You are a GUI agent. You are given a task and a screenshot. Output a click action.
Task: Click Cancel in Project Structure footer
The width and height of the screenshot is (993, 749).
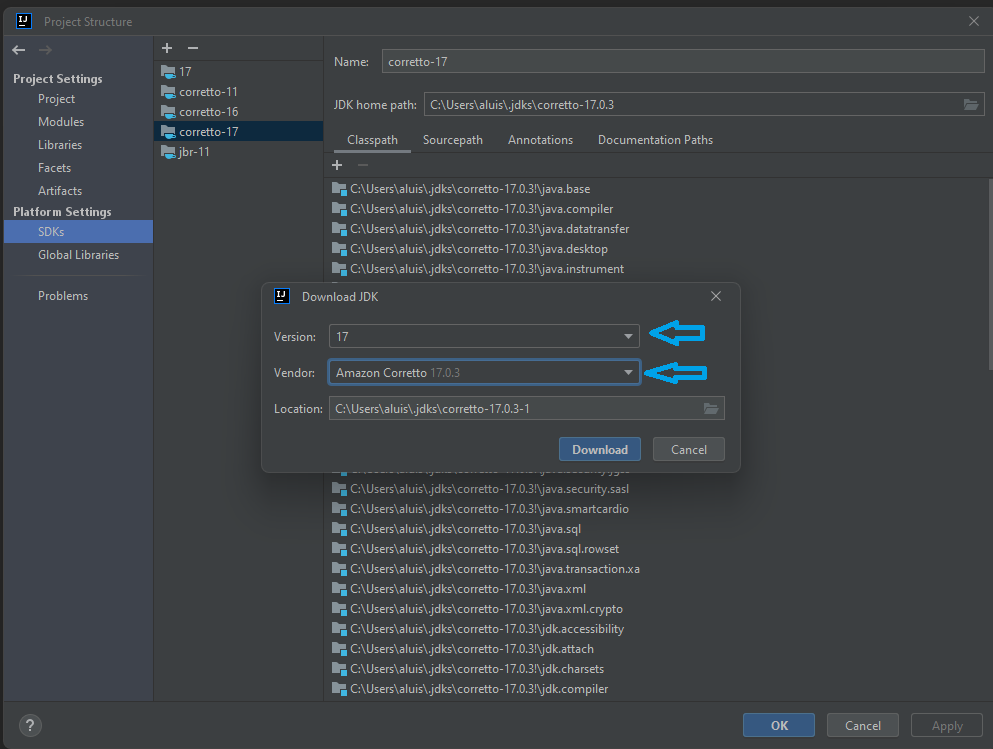(x=863, y=726)
